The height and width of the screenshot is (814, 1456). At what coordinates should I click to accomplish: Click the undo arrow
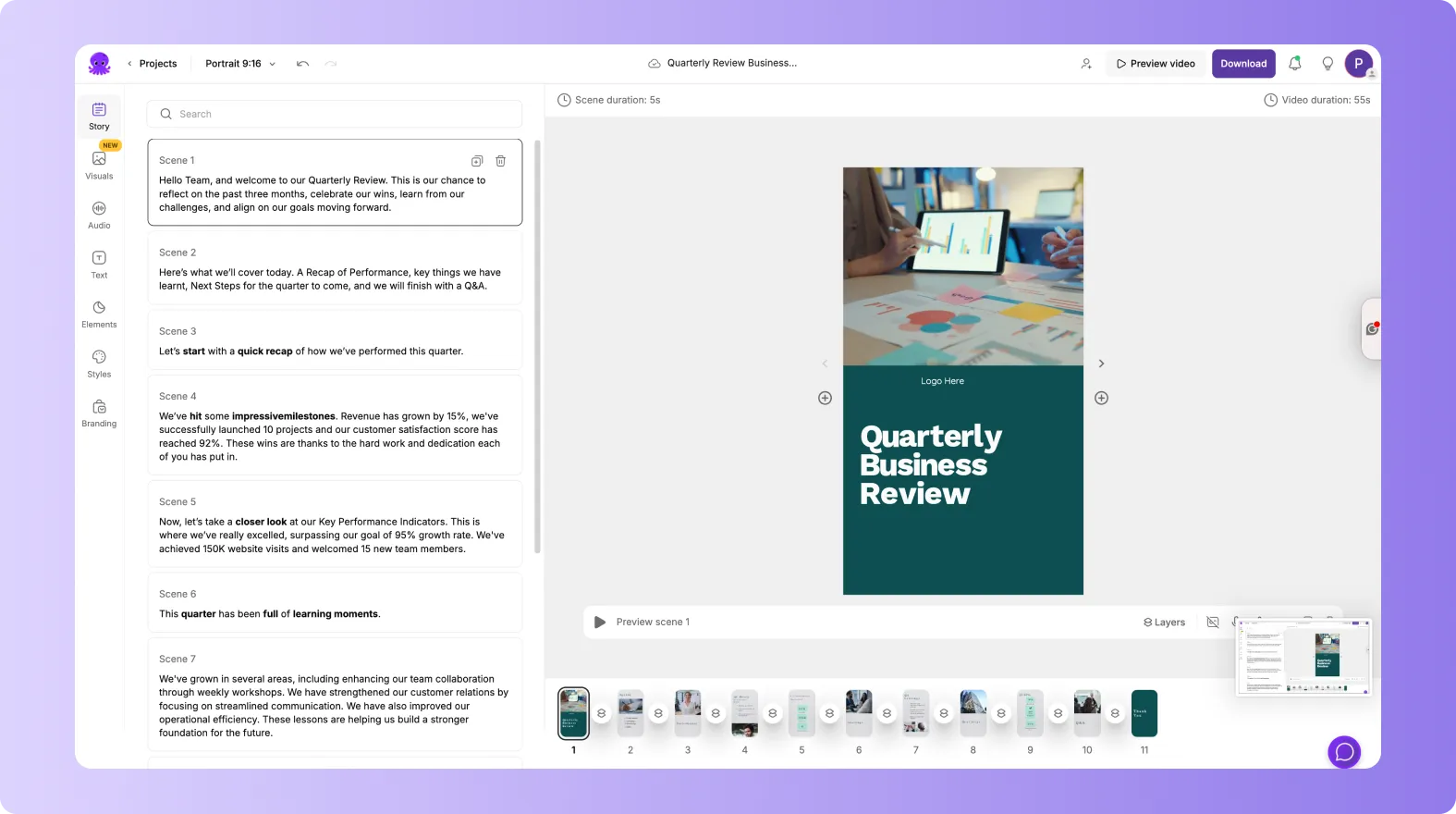(x=302, y=64)
